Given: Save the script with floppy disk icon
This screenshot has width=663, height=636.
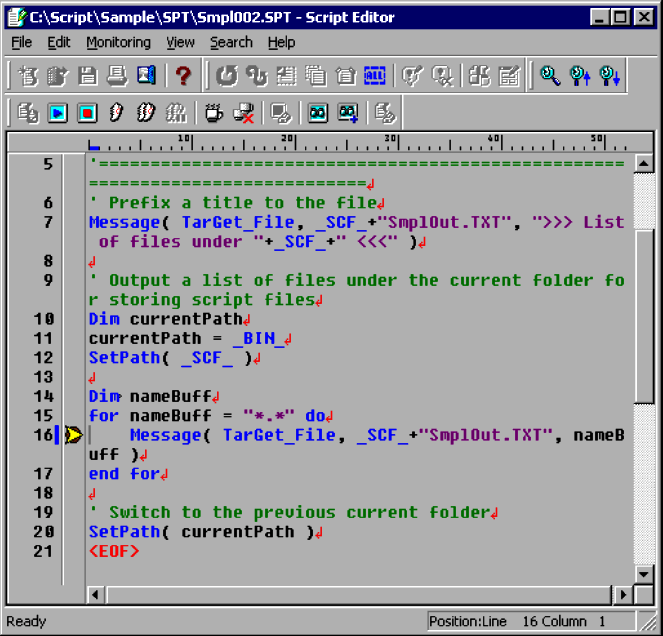Looking at the screenshot, I should 88,76.
